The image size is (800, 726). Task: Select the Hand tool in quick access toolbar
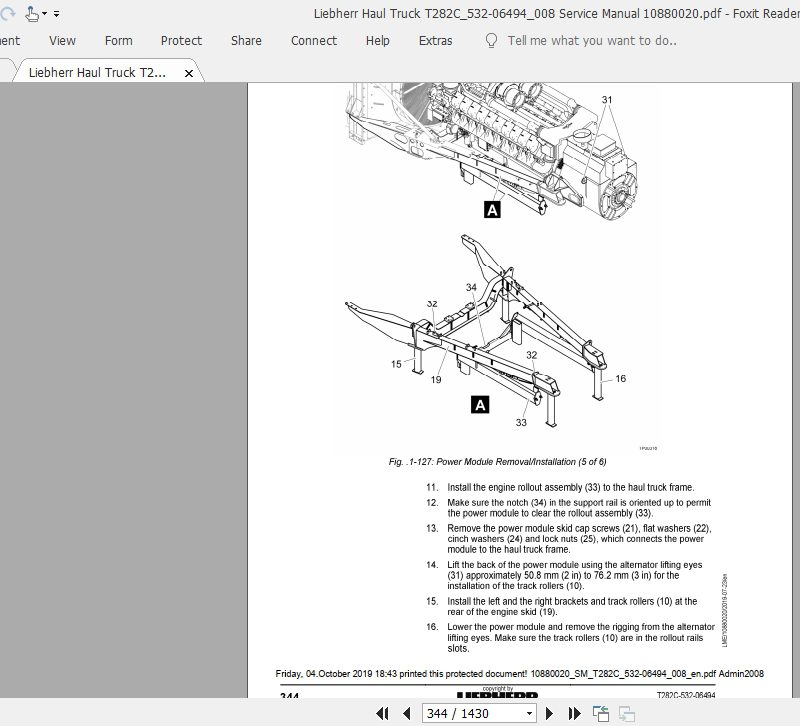(x=31, y=13)
